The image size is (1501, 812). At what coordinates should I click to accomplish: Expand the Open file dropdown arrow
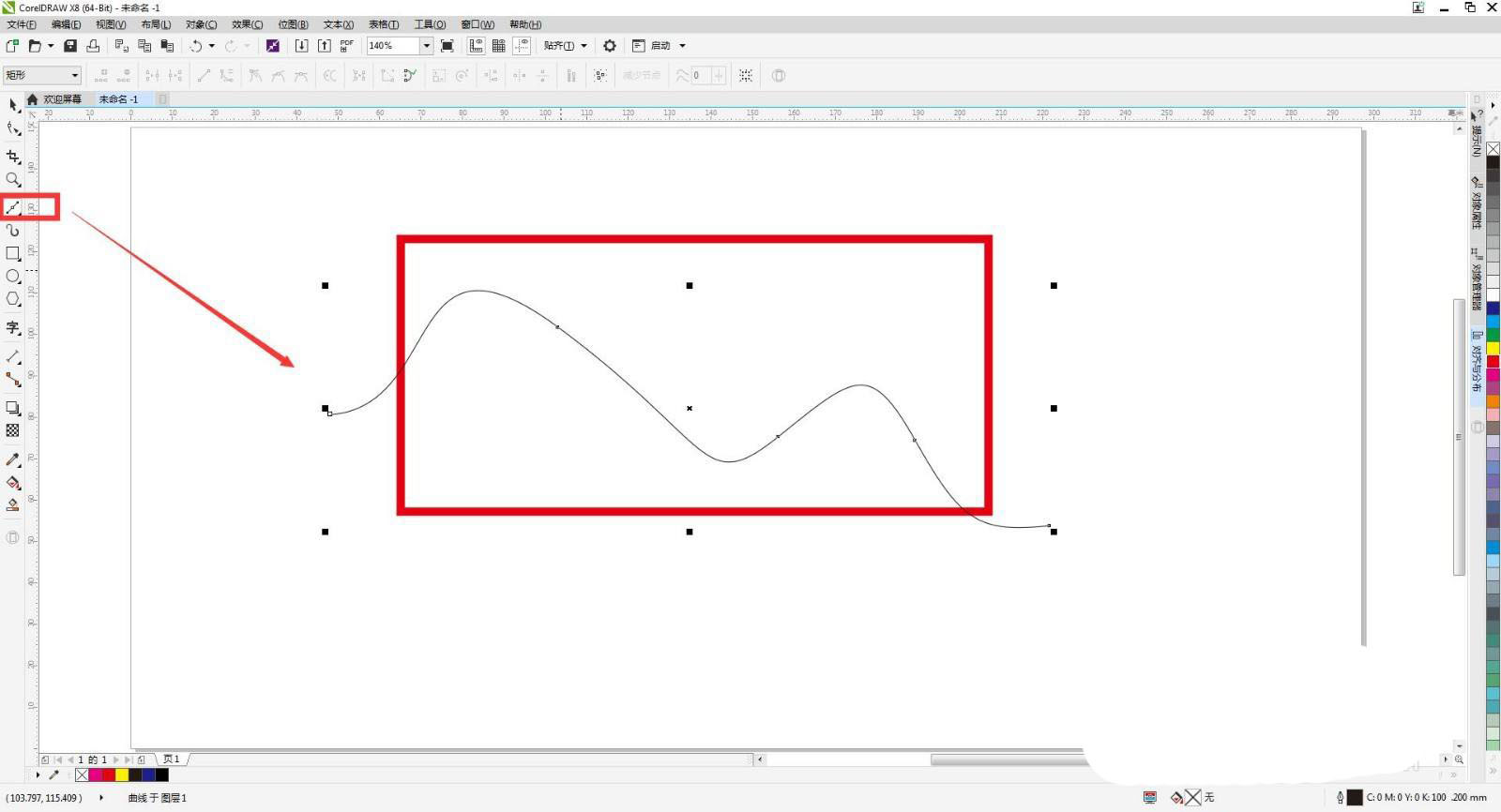tap(50, 45)
